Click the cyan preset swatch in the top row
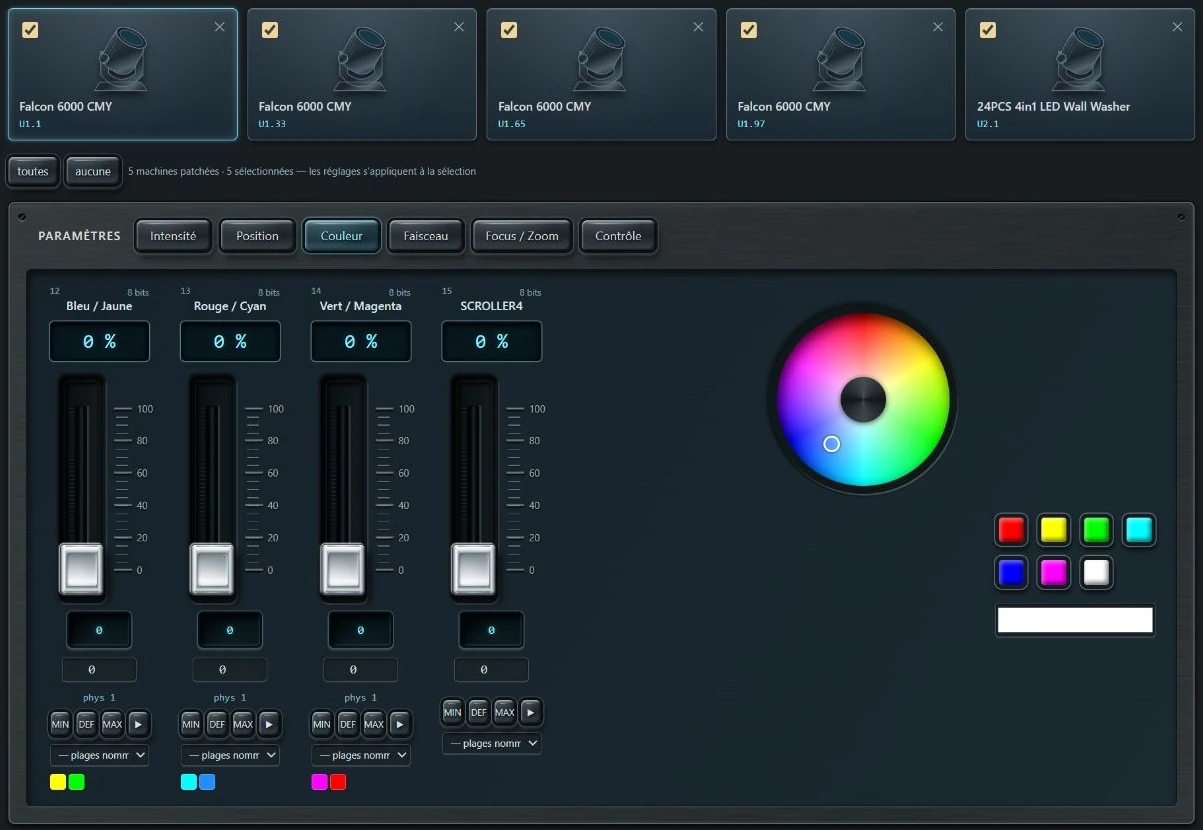Image resolution: width=1203 pixels, height=830 pixels. 1139,530
